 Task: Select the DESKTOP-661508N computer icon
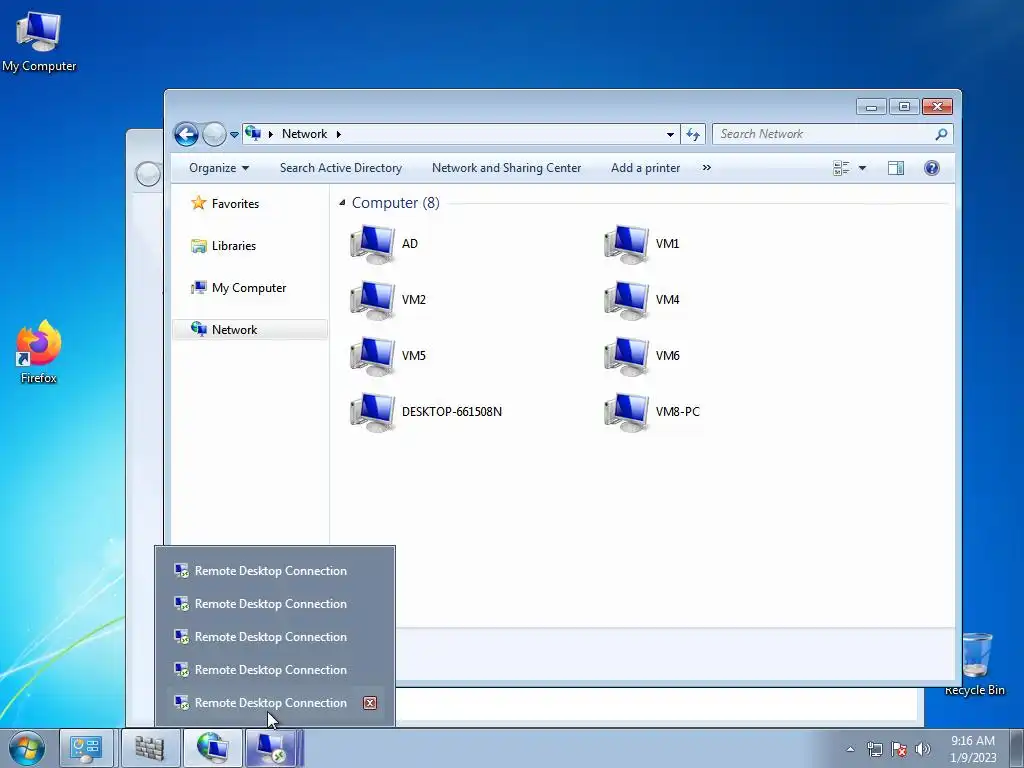pyautogui.click(x=372, y=412)
